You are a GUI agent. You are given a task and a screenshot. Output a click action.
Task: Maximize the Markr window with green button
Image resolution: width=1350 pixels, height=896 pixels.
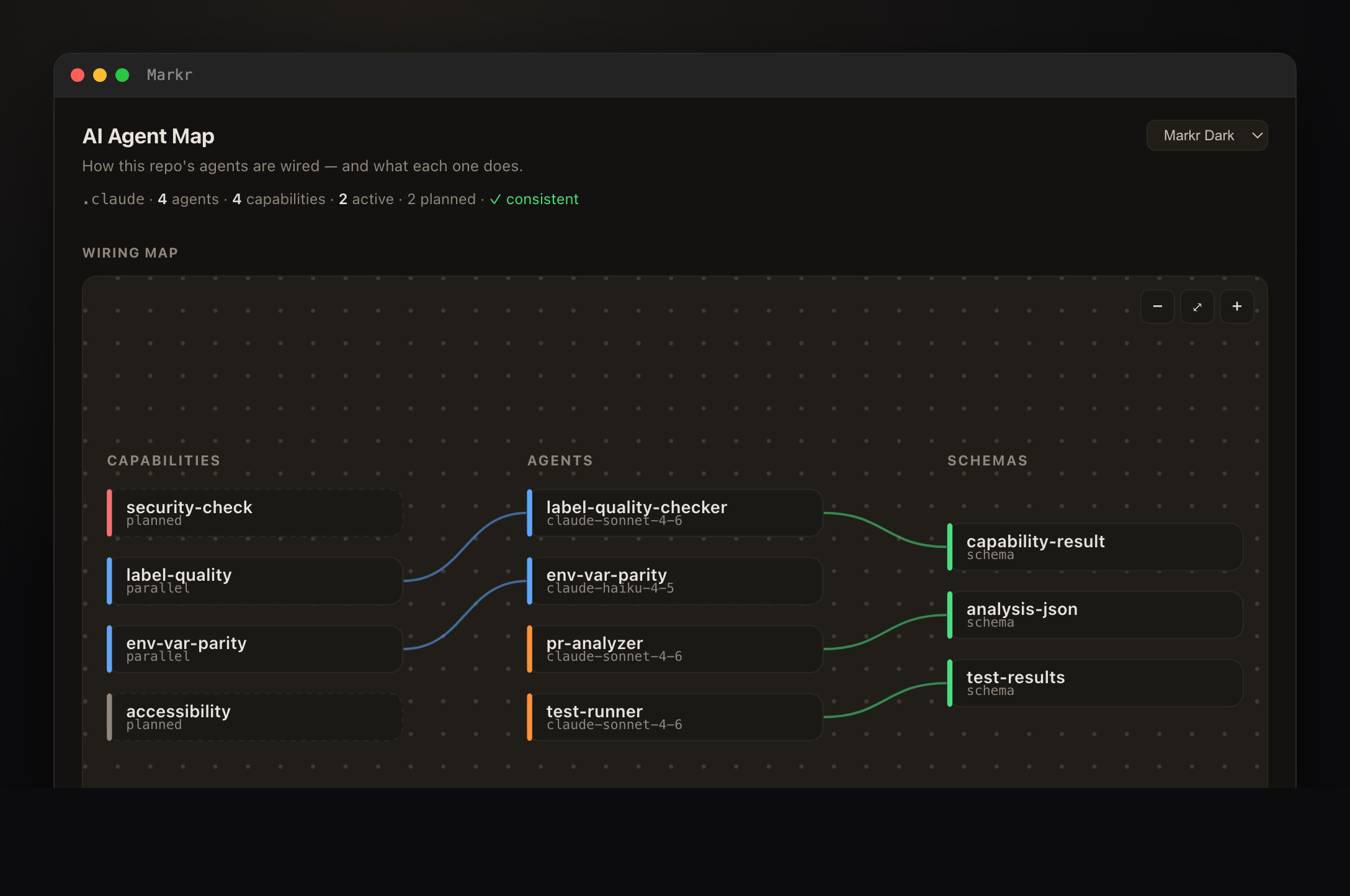pyautogui.click(x=122, y=75)
